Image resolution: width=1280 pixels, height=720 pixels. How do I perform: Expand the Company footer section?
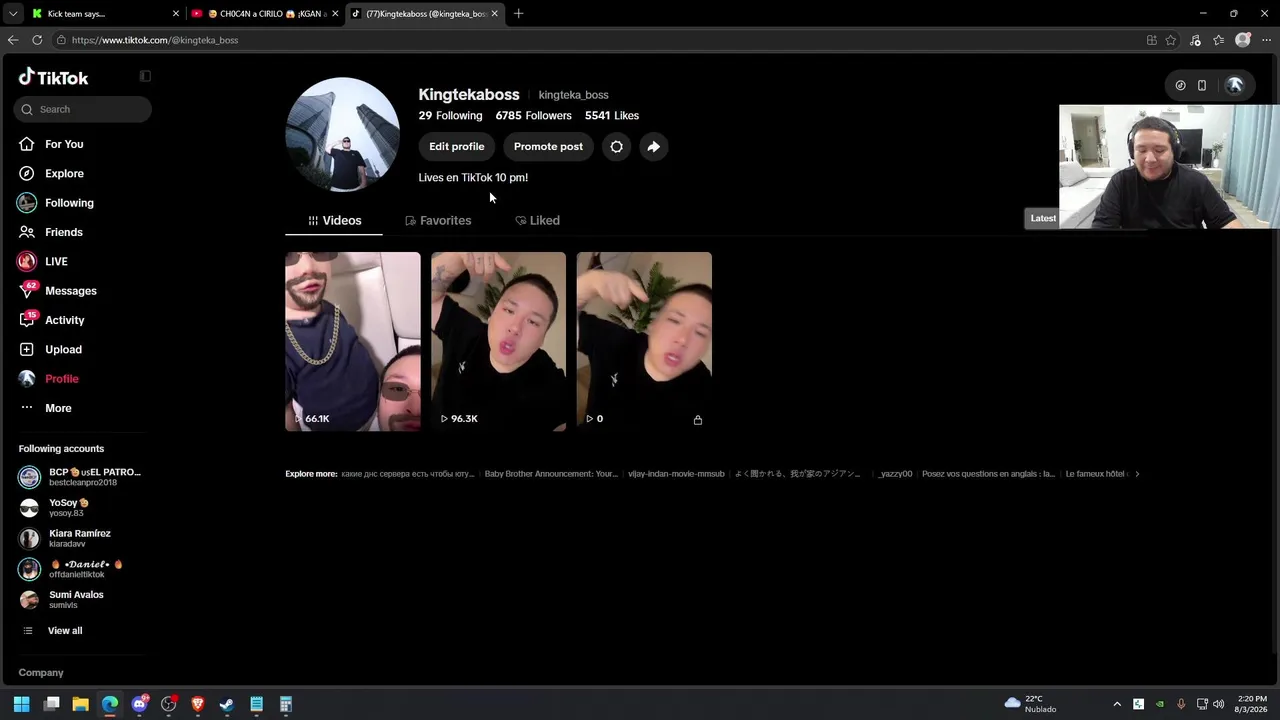pyautogui.click(x=41, y=673)
